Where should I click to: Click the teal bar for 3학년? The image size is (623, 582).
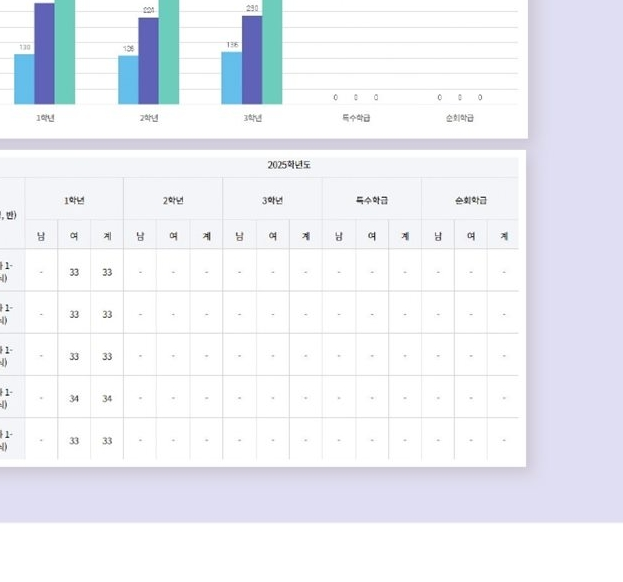point(272,50)
